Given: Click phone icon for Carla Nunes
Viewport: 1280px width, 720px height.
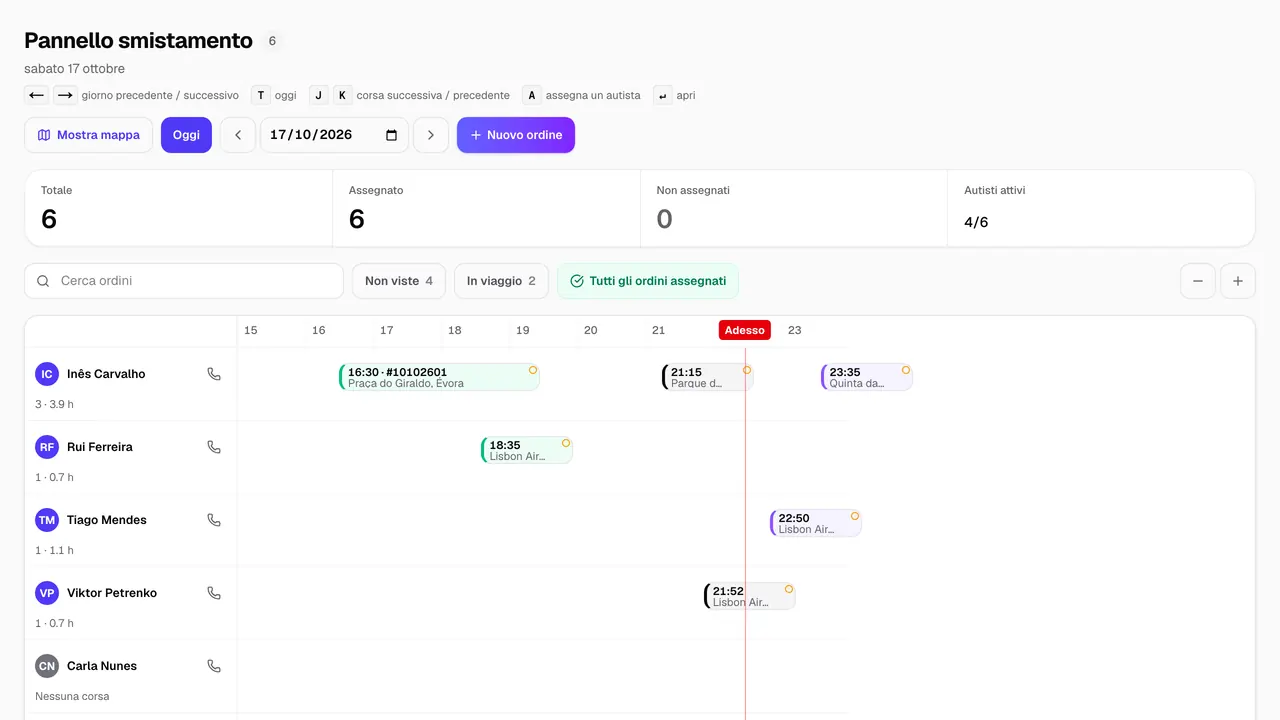Looking at the screenshot, I should 214,666.
